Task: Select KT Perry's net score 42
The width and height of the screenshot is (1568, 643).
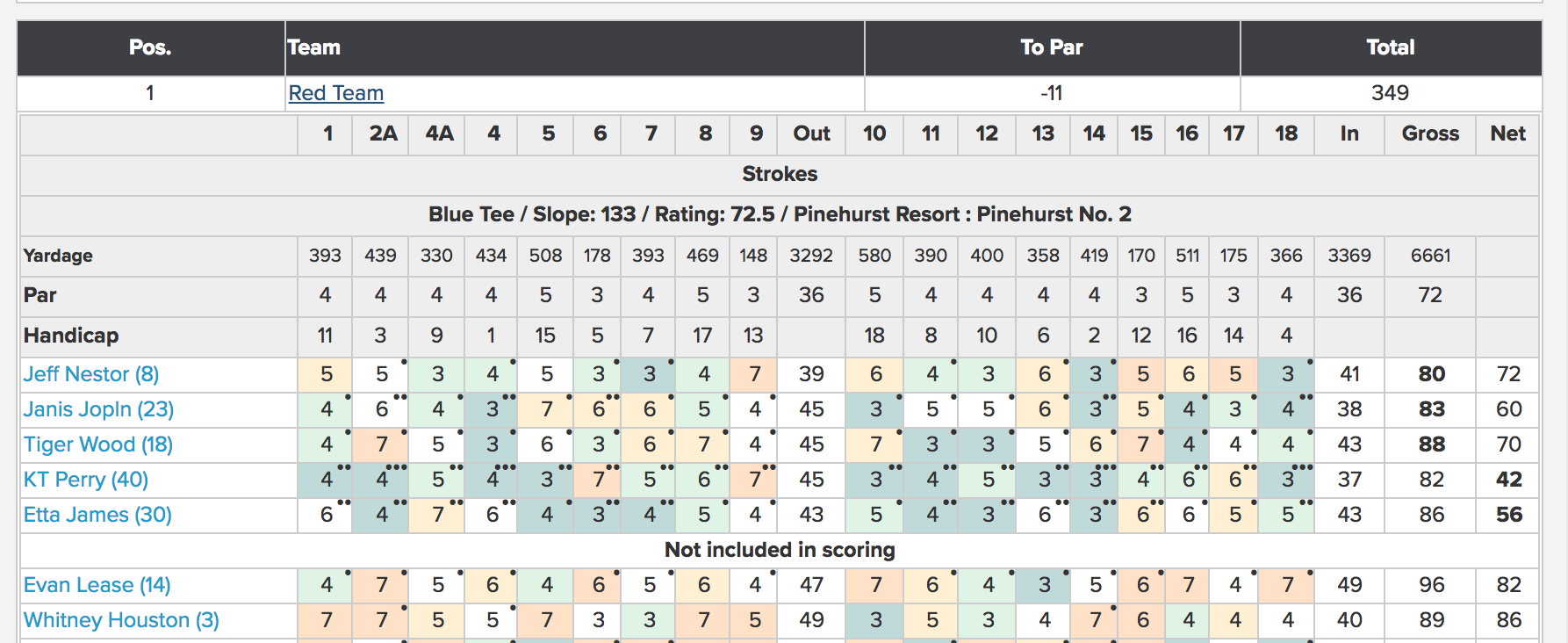Action: [1507, 480]
